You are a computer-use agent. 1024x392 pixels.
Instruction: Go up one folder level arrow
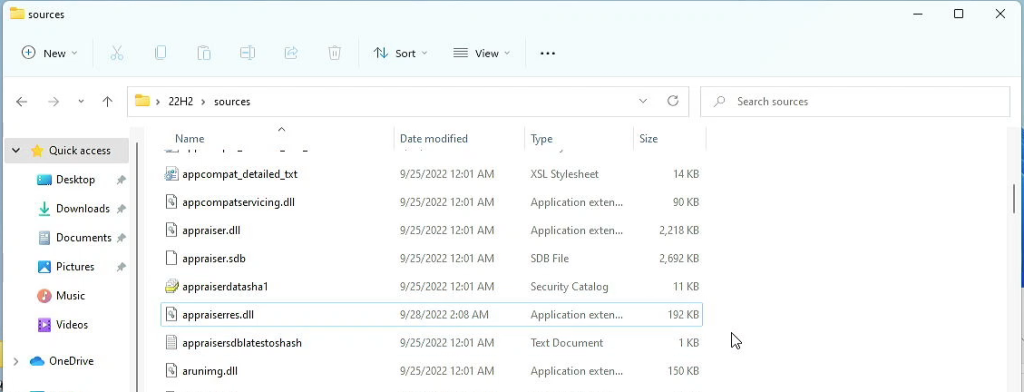coord(108,101)
